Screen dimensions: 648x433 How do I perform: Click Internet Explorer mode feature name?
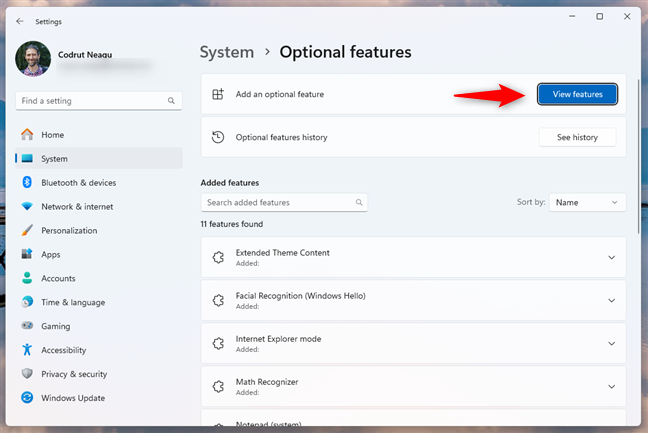pos(278,339)
